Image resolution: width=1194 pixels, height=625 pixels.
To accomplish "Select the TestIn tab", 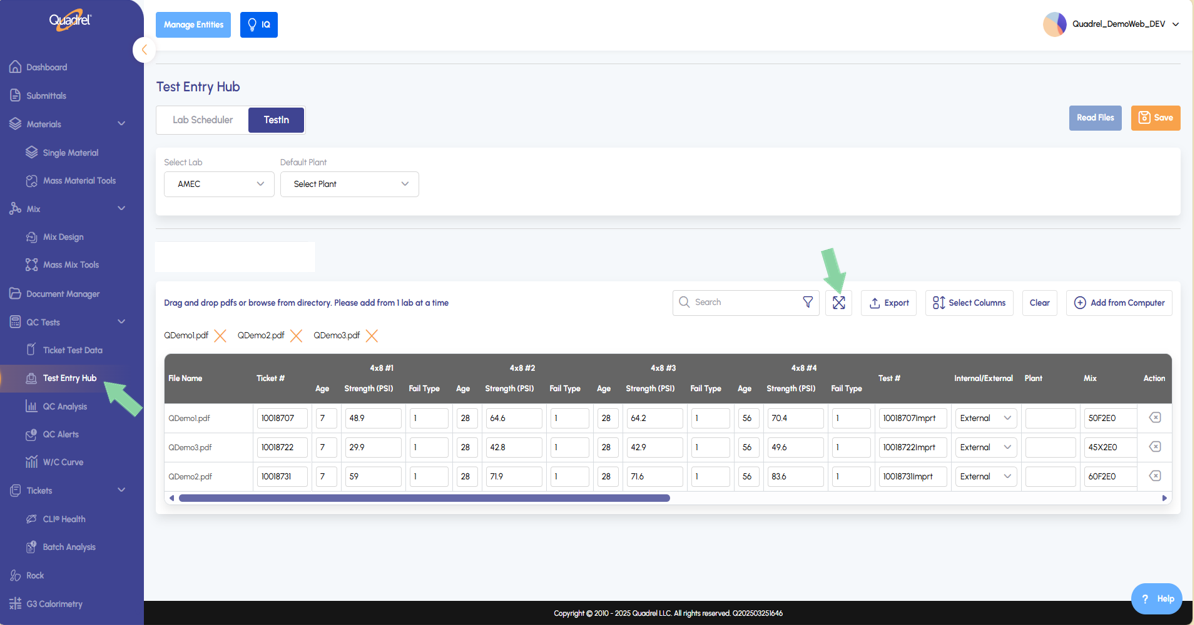I will pyautogui.click(x=276, y=120).
